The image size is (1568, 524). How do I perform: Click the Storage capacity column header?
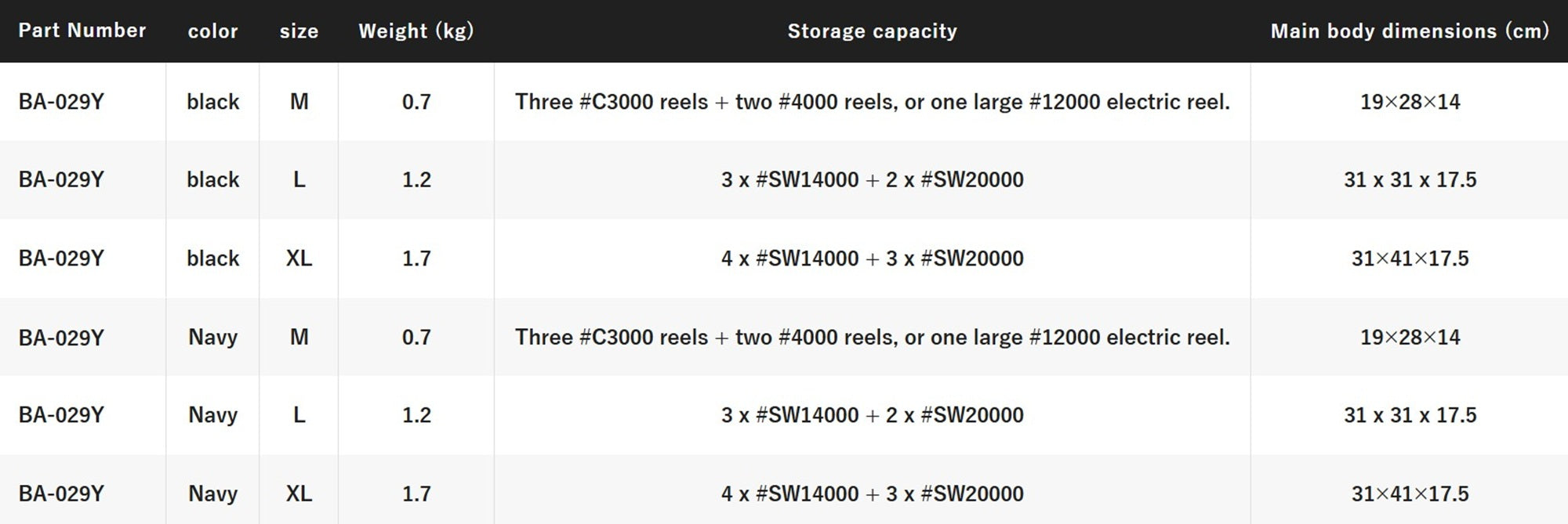tap(872, 31)
